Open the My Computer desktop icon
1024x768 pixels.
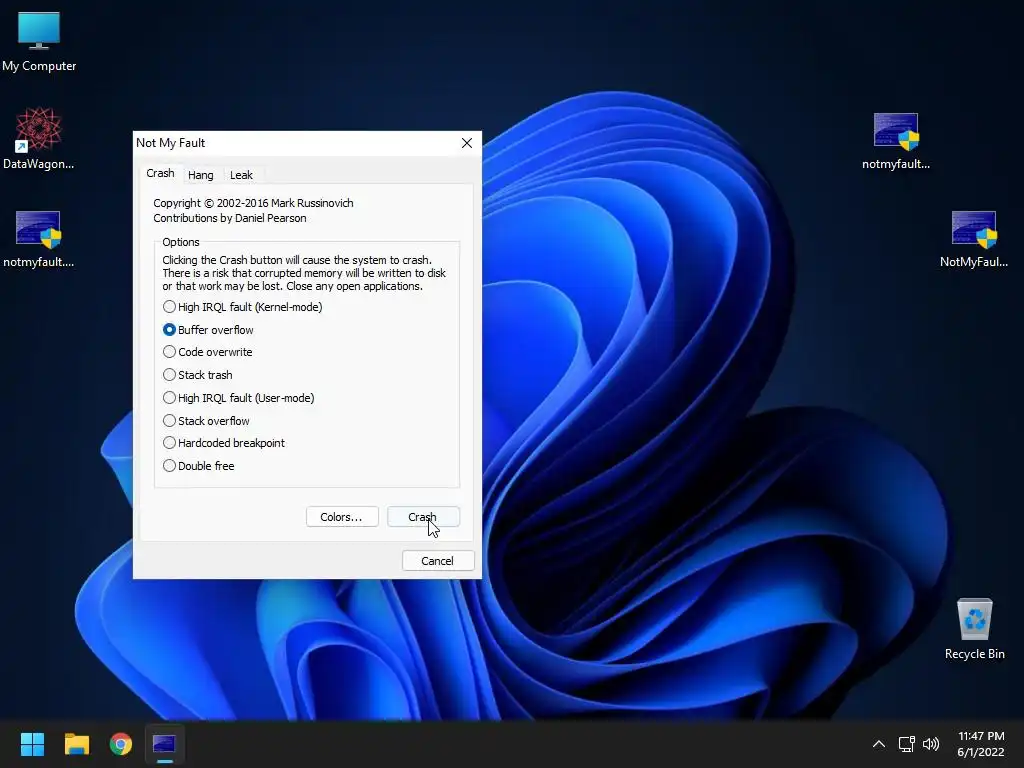pyautogui.click(x=39, y=40)
